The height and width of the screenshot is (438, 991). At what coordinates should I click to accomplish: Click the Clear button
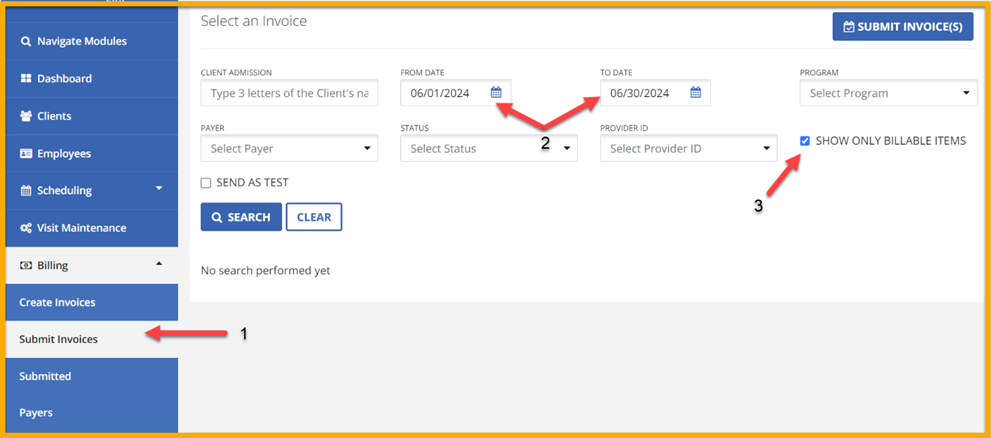314,217
